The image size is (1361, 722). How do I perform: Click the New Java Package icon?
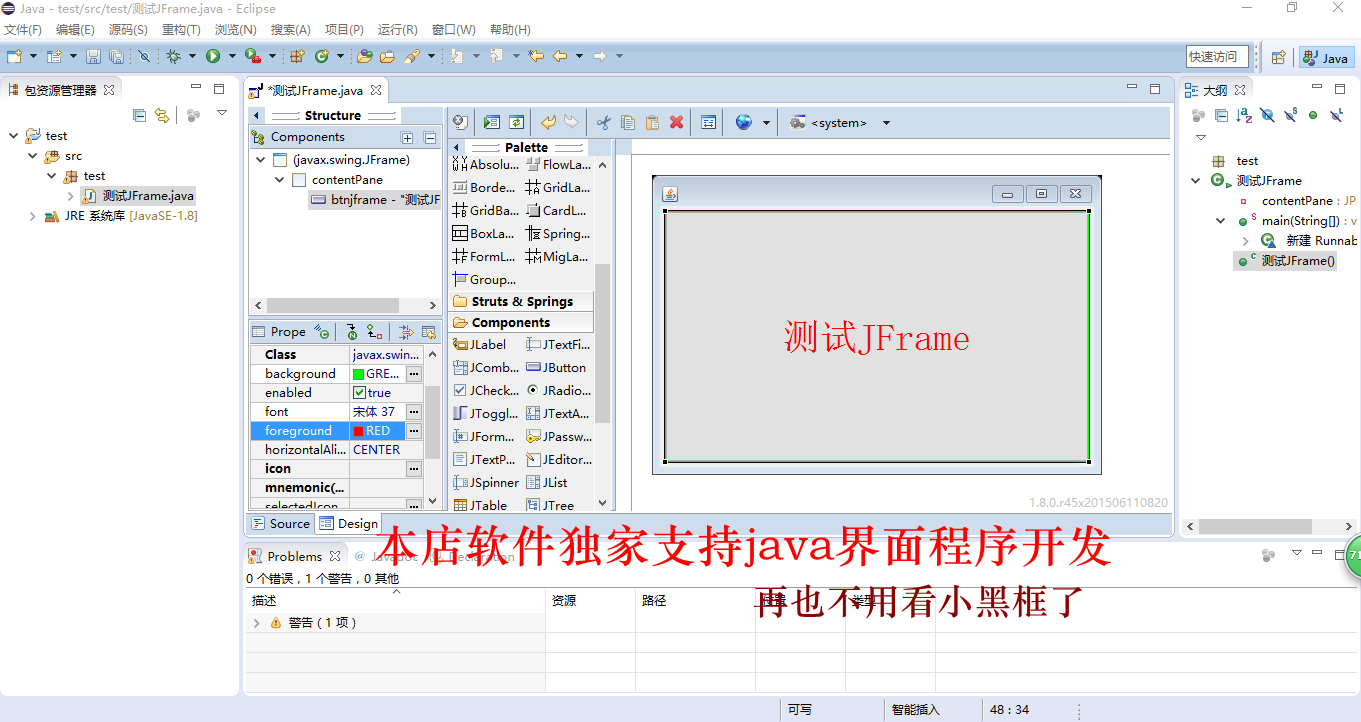[297, 57]
